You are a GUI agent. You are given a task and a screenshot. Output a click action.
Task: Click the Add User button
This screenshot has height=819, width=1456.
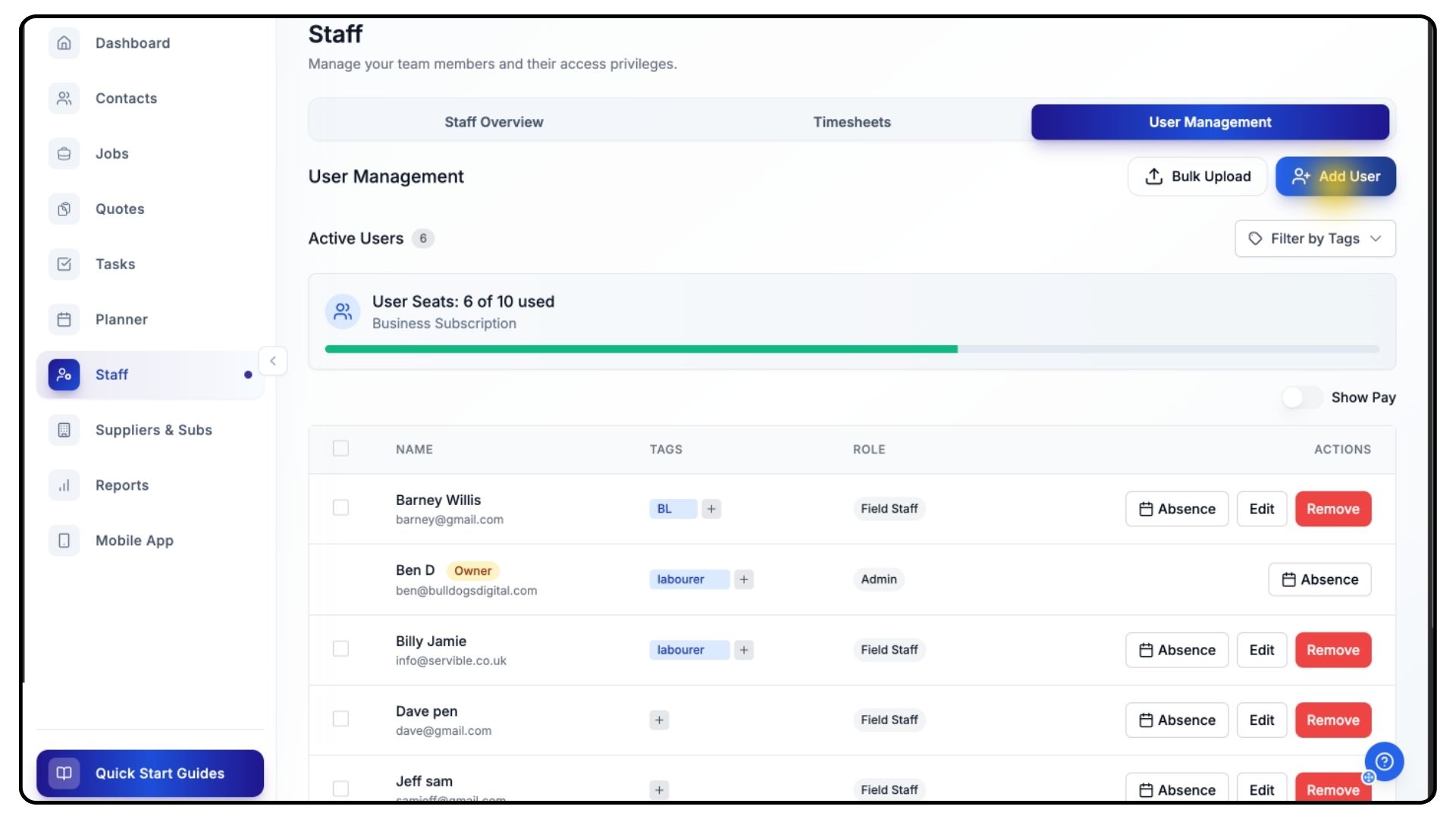coord(1335,177)
